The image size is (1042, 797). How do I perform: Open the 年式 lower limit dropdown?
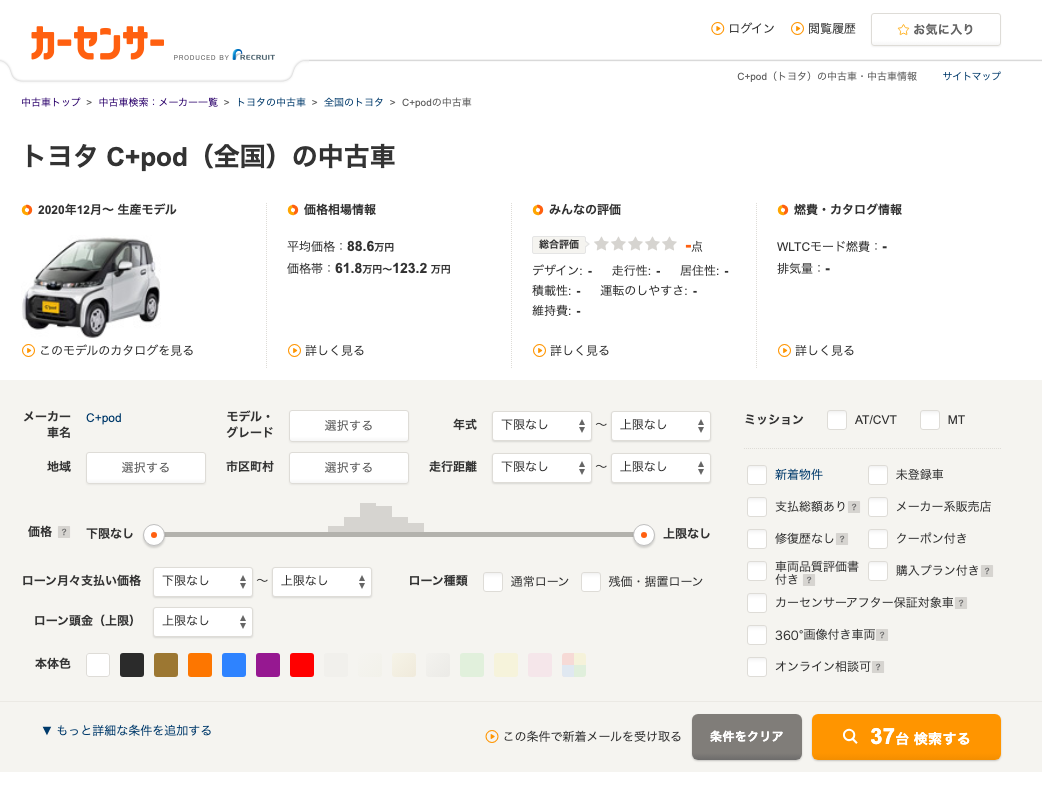point(542,425)
